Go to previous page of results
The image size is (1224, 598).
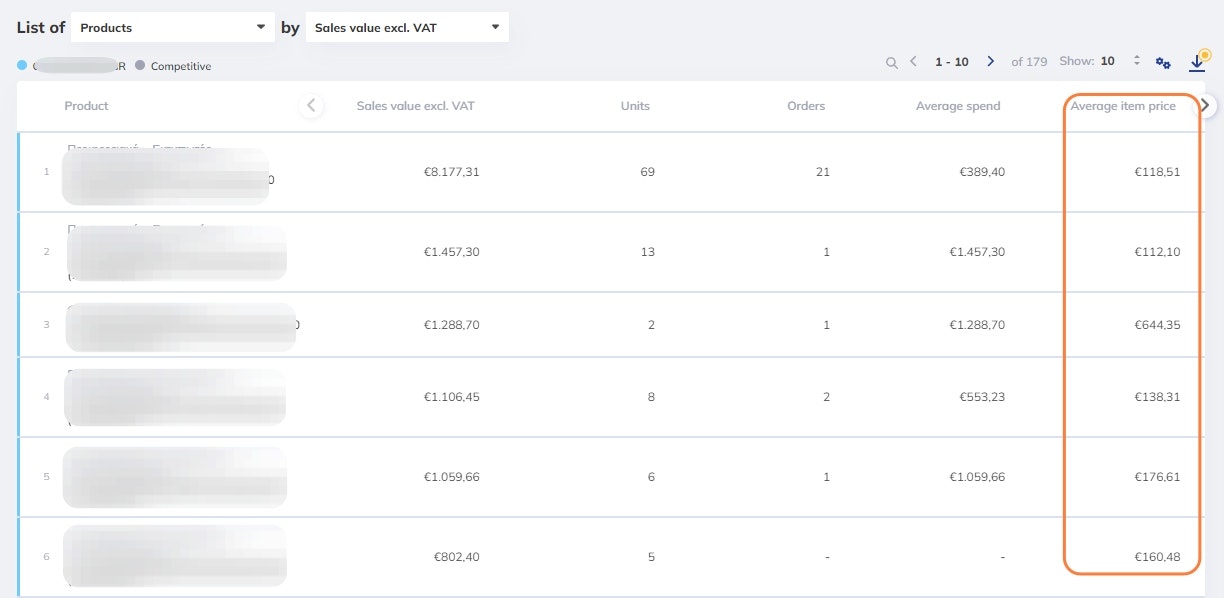point(913,62)
